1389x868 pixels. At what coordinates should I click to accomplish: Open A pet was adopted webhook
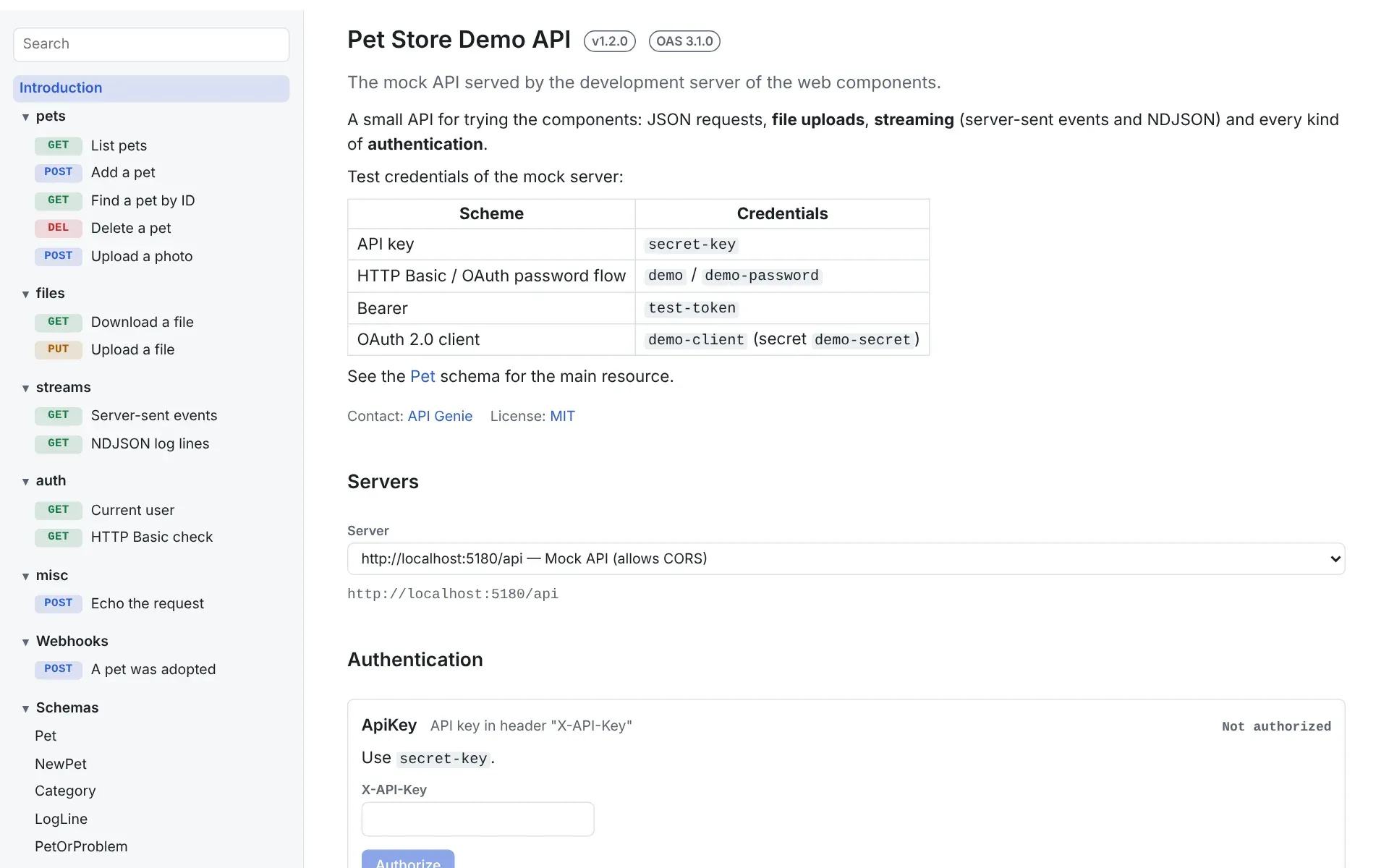(153, 669)
